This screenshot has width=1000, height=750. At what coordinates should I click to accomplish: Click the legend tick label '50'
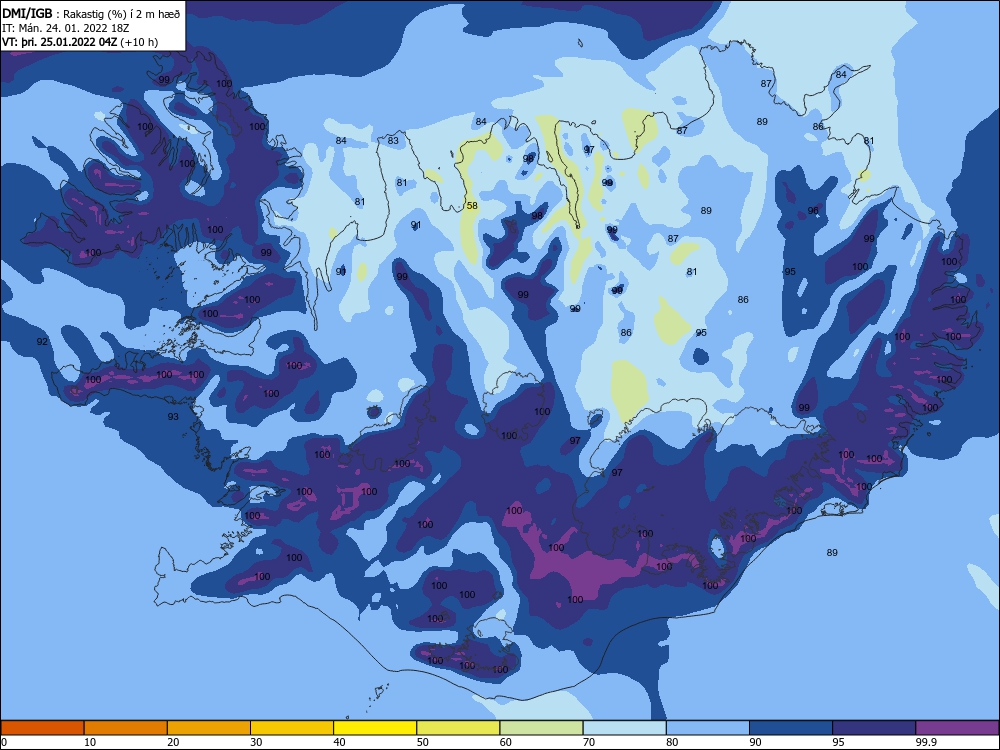(422, 742)
